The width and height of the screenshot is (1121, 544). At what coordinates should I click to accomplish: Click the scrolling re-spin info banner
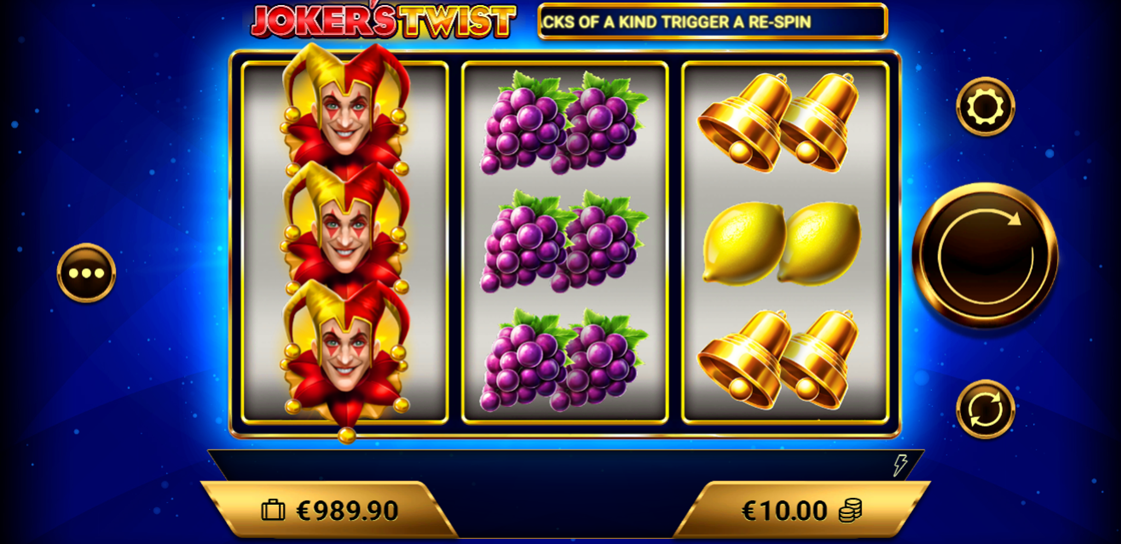click(x=712, y=21)
